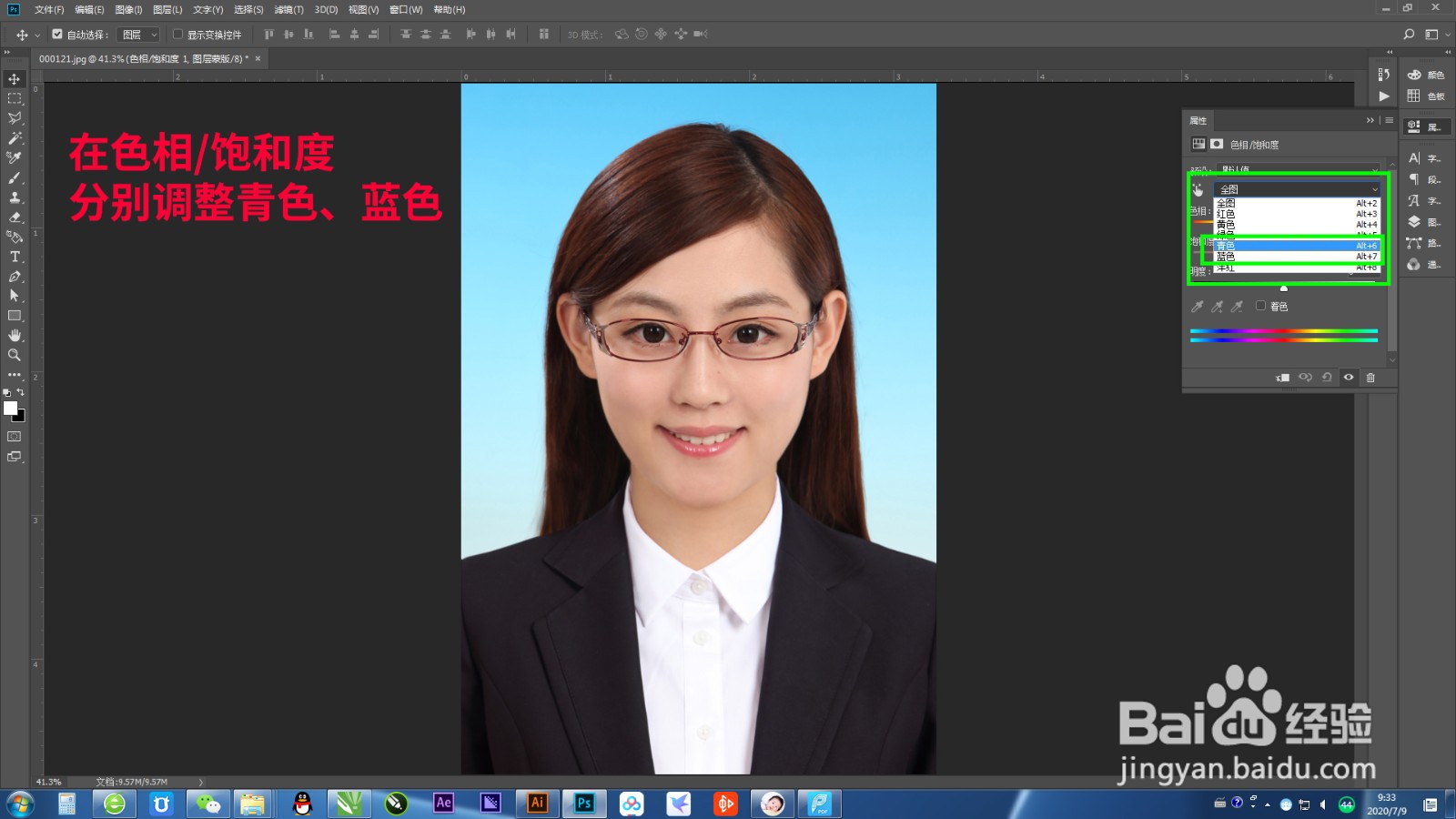Choose 黄色 in the color list
Screen dimensions: 1456x819
coord(1298,225)
